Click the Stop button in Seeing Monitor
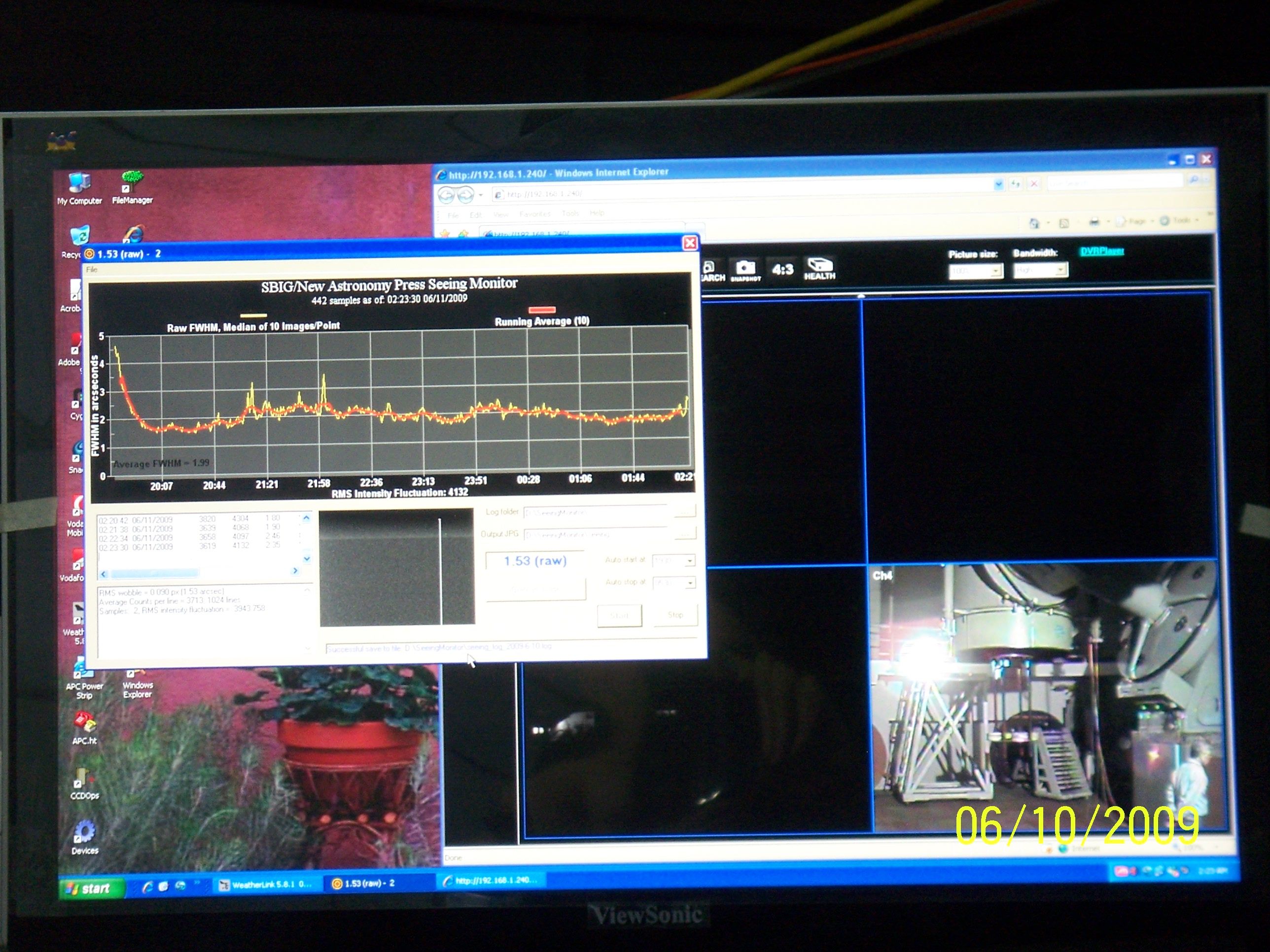The width and height of the screenshot is (1270, 952). (x=675, y=615)
